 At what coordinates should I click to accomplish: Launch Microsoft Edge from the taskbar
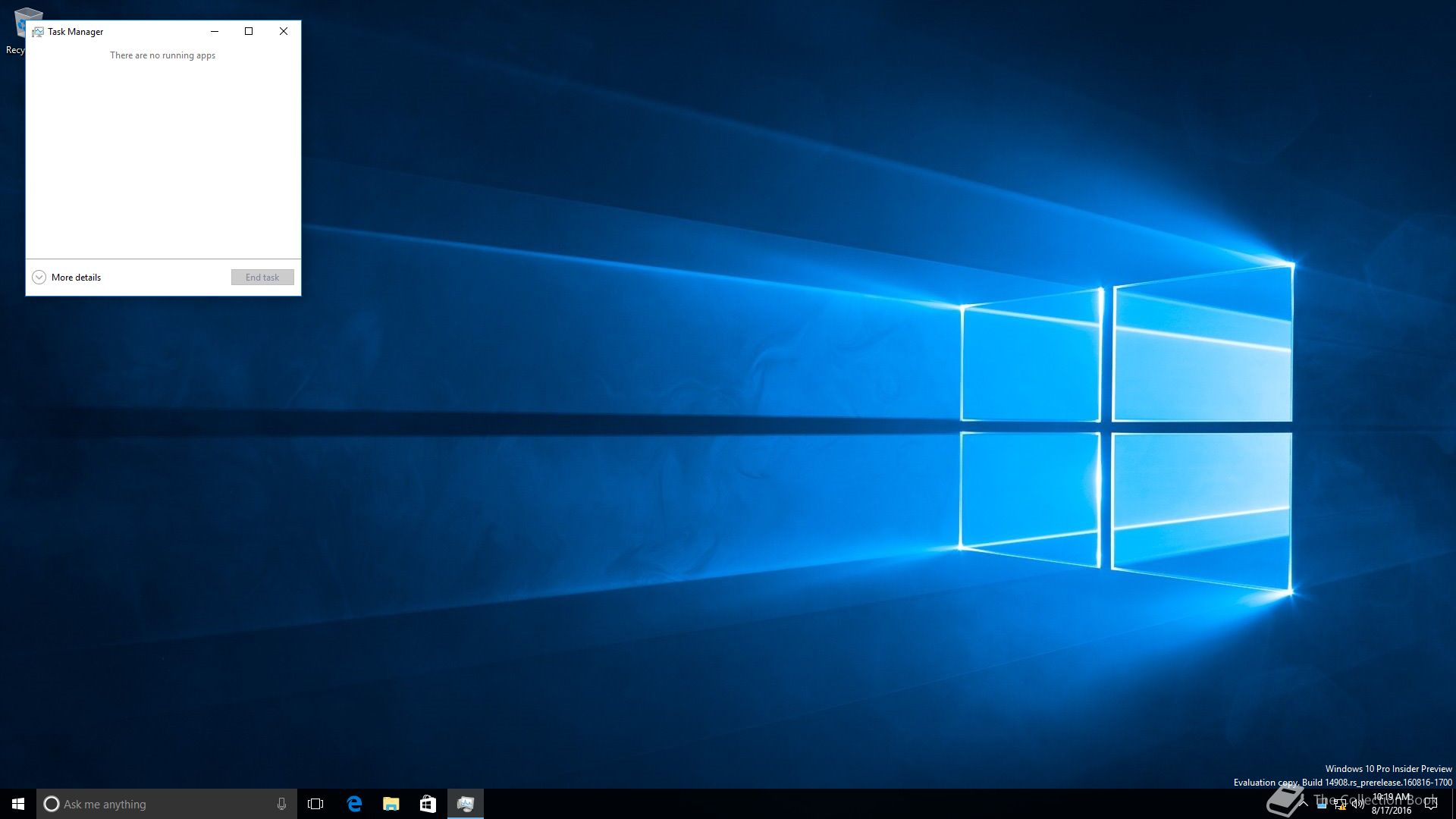(353, 804)
